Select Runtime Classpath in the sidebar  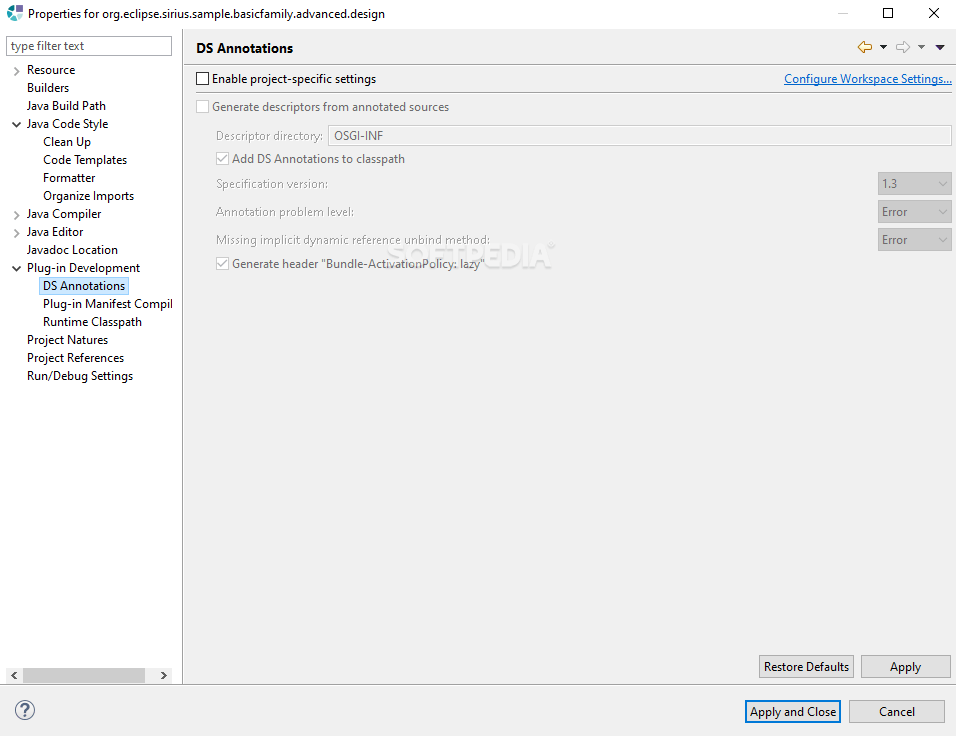coord(92,321)
